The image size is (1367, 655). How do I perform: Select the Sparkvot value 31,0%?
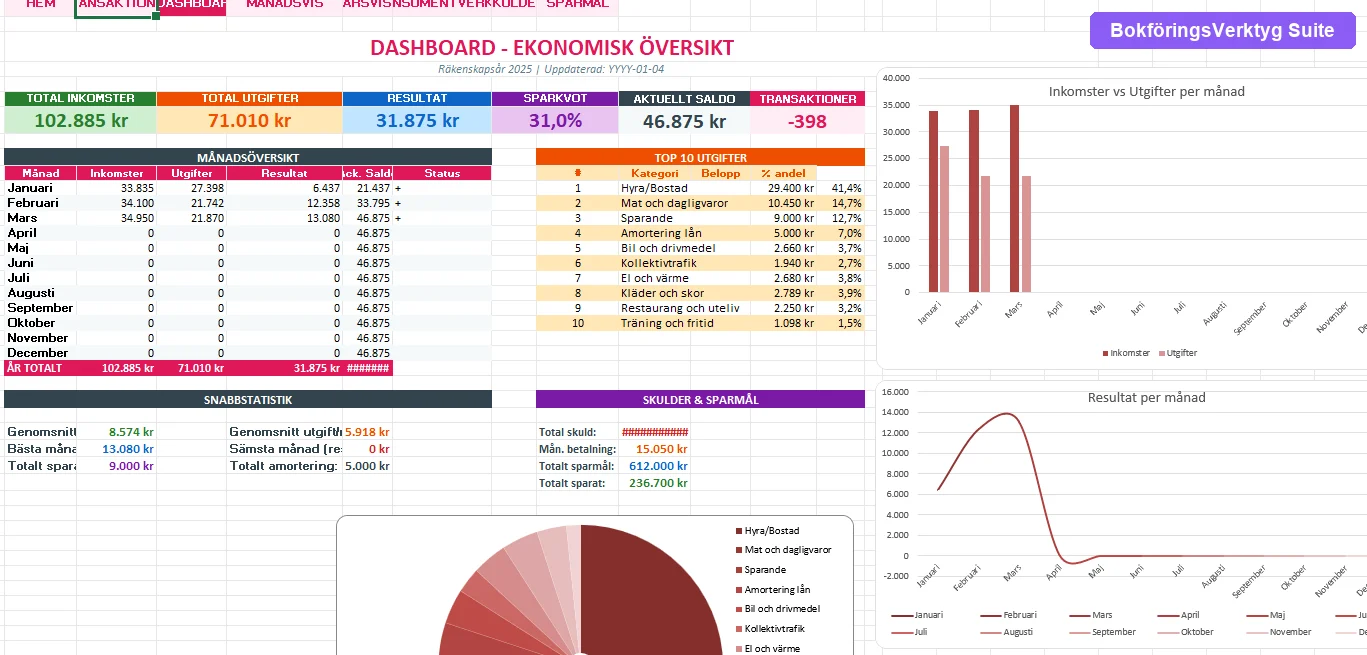pos(555,120)
